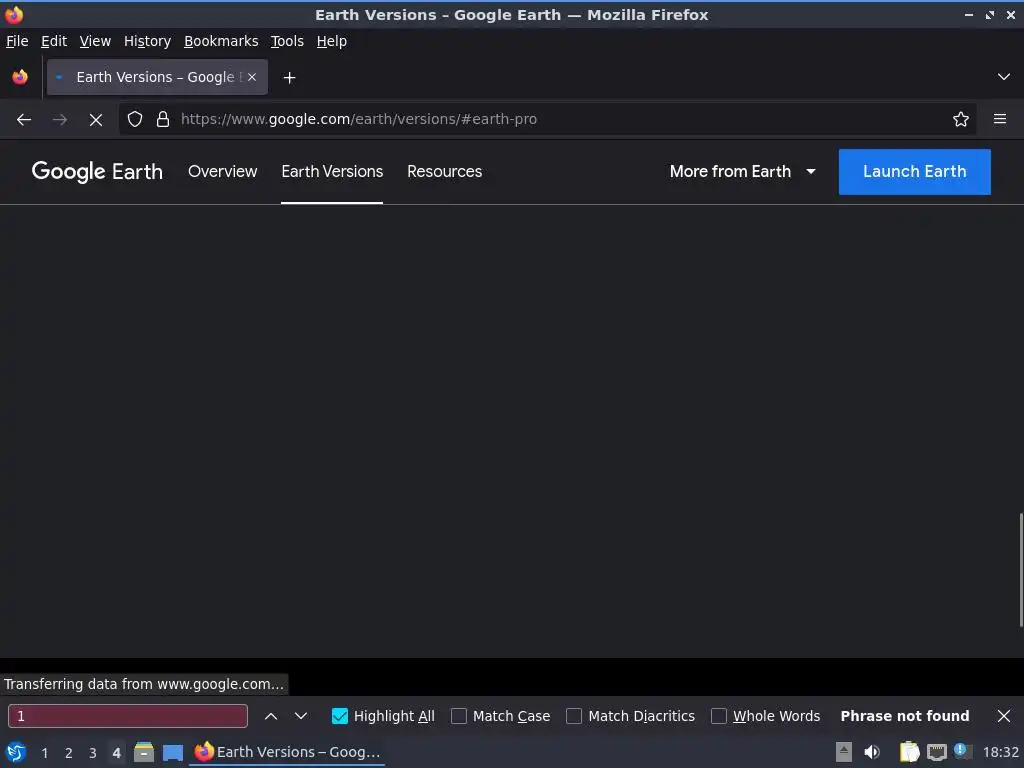The height and width of the screenshot is (768, 1024).
Task: Click the forward navigation arrow
Action: point(60,120)
